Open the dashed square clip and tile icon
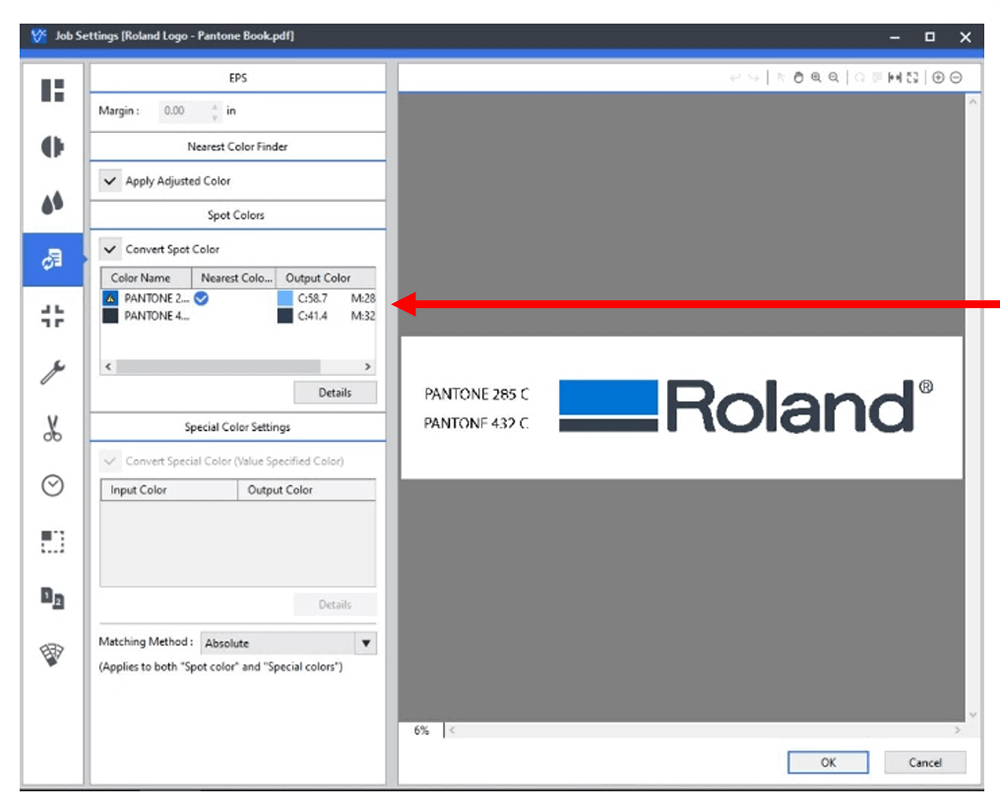 52,542
